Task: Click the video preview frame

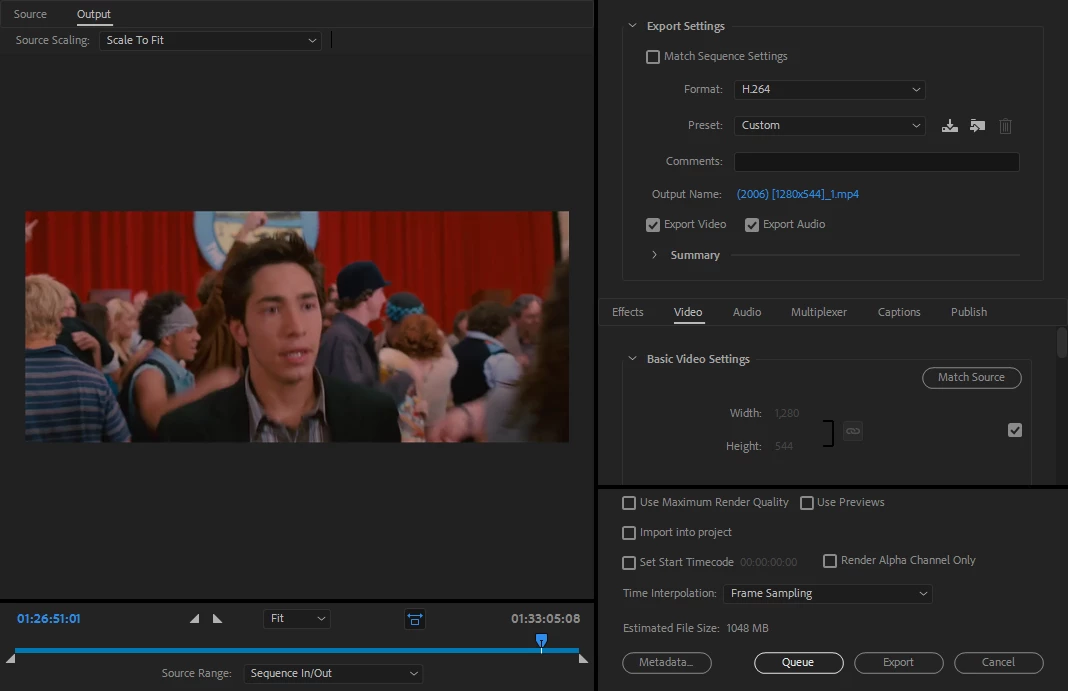Action: [297, 327]
